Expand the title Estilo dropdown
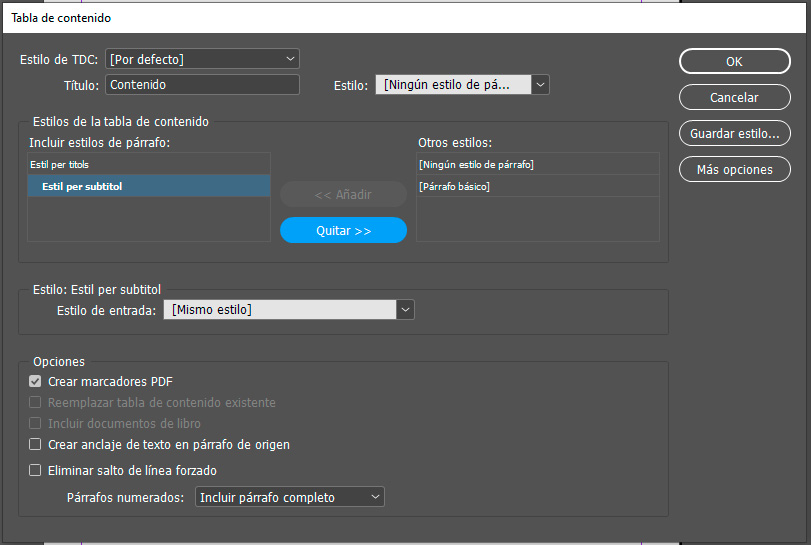 [462, 85]
